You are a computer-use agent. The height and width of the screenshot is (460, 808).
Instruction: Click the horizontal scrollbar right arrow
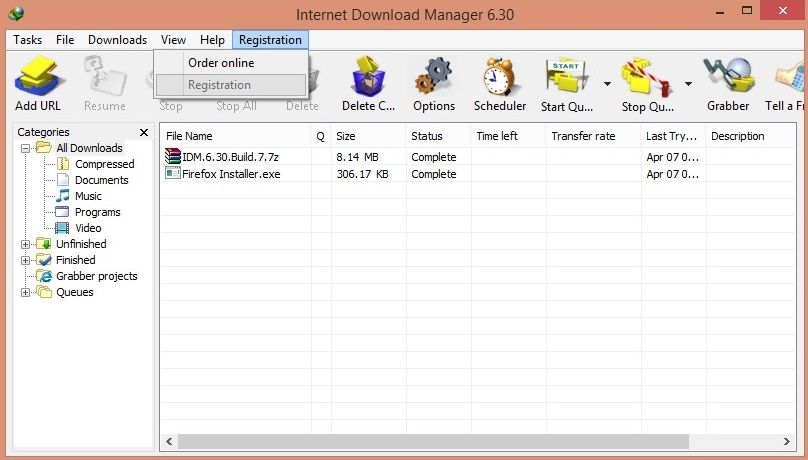coord(786,441)
